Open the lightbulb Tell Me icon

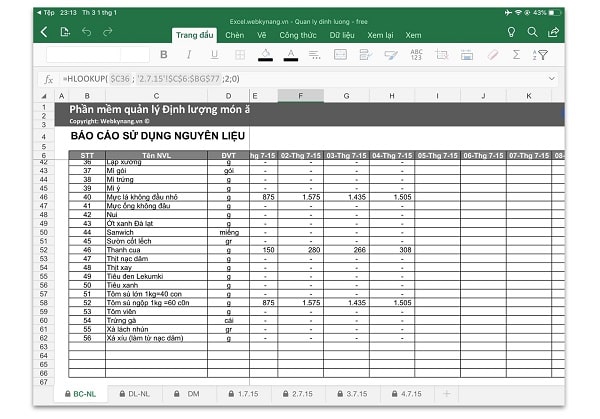pos(511,32)
